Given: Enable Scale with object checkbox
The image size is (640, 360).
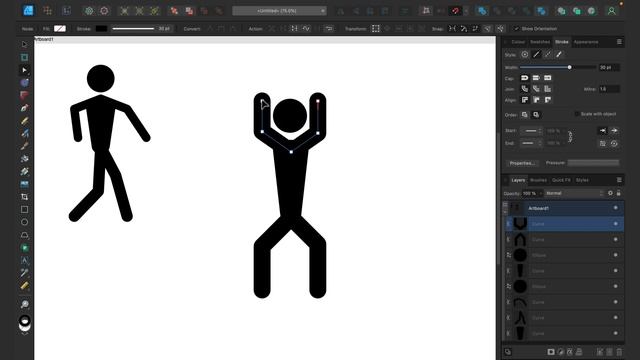Looking at the screenshot, I should (x=577, y=114).
